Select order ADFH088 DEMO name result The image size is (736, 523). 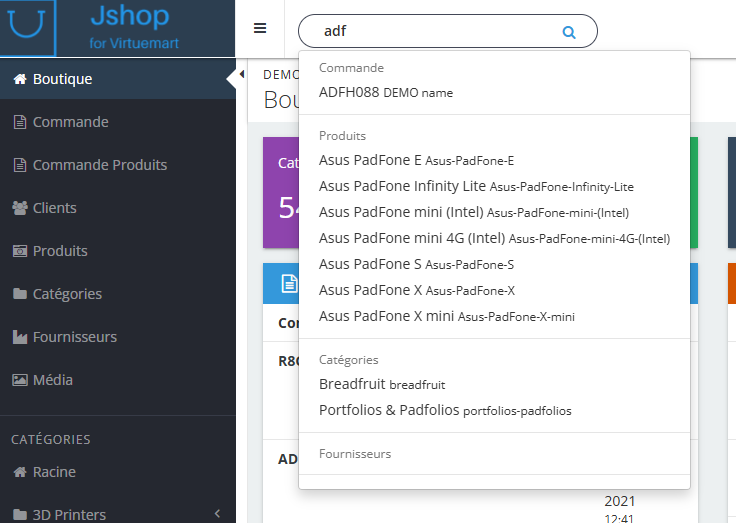(386, 92)
